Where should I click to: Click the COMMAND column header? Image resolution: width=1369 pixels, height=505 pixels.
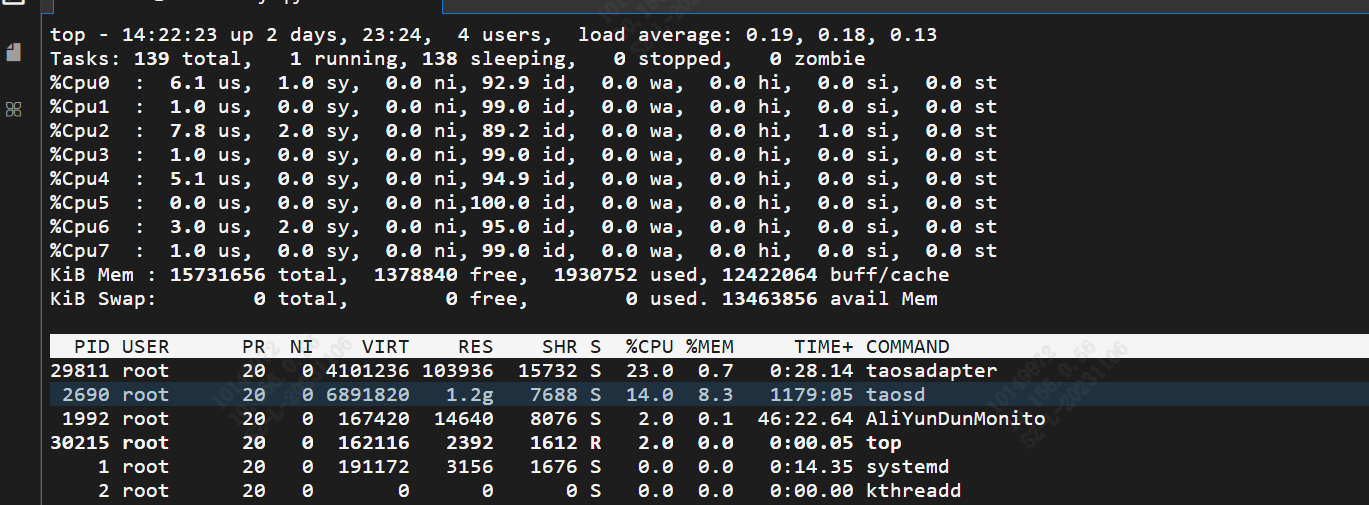coord(907,347)
